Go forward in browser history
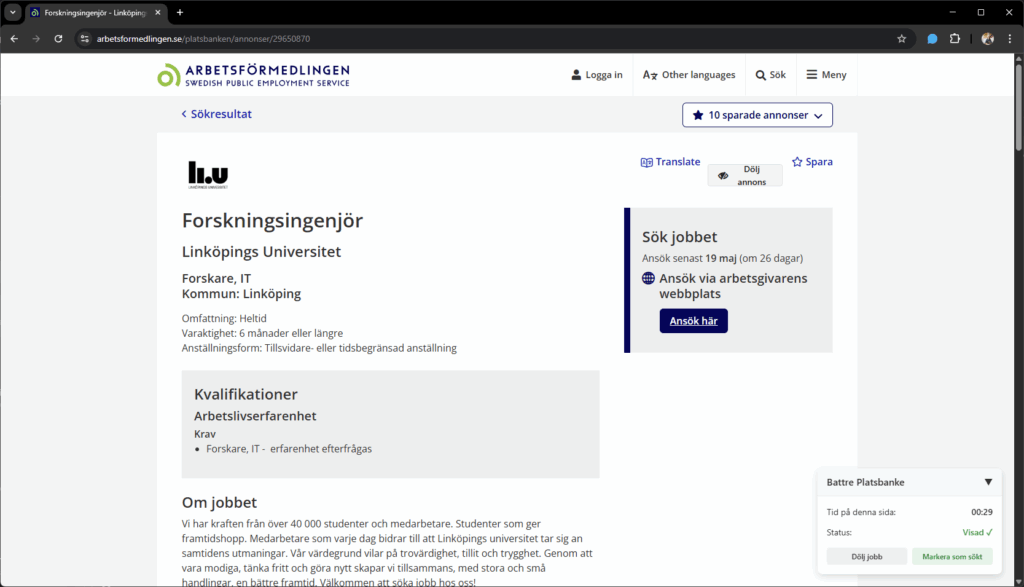 [36, 39]
